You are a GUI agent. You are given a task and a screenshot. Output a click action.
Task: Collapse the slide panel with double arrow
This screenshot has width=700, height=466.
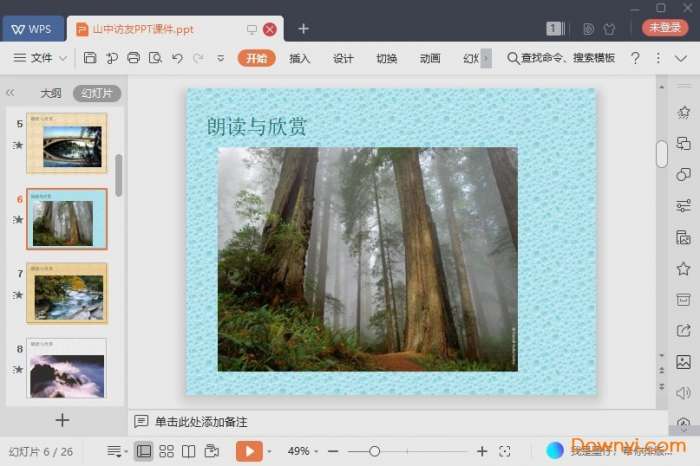pyautogui.click(x=10, y=93)
